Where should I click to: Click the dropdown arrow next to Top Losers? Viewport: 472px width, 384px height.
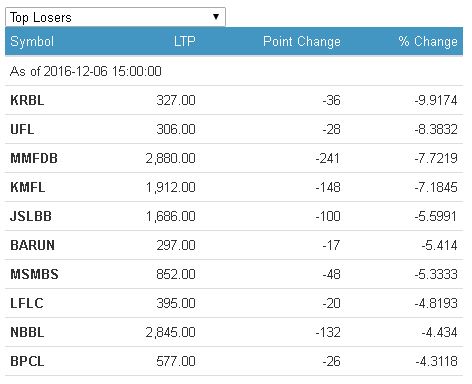click(216, 17)
